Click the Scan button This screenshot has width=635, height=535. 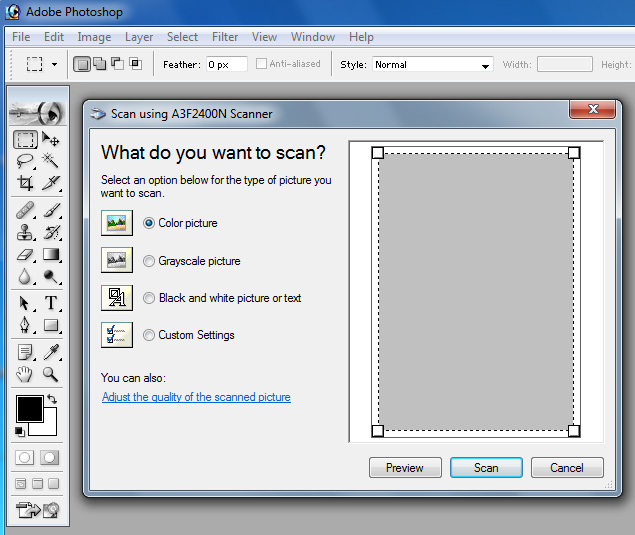[486, 468]
